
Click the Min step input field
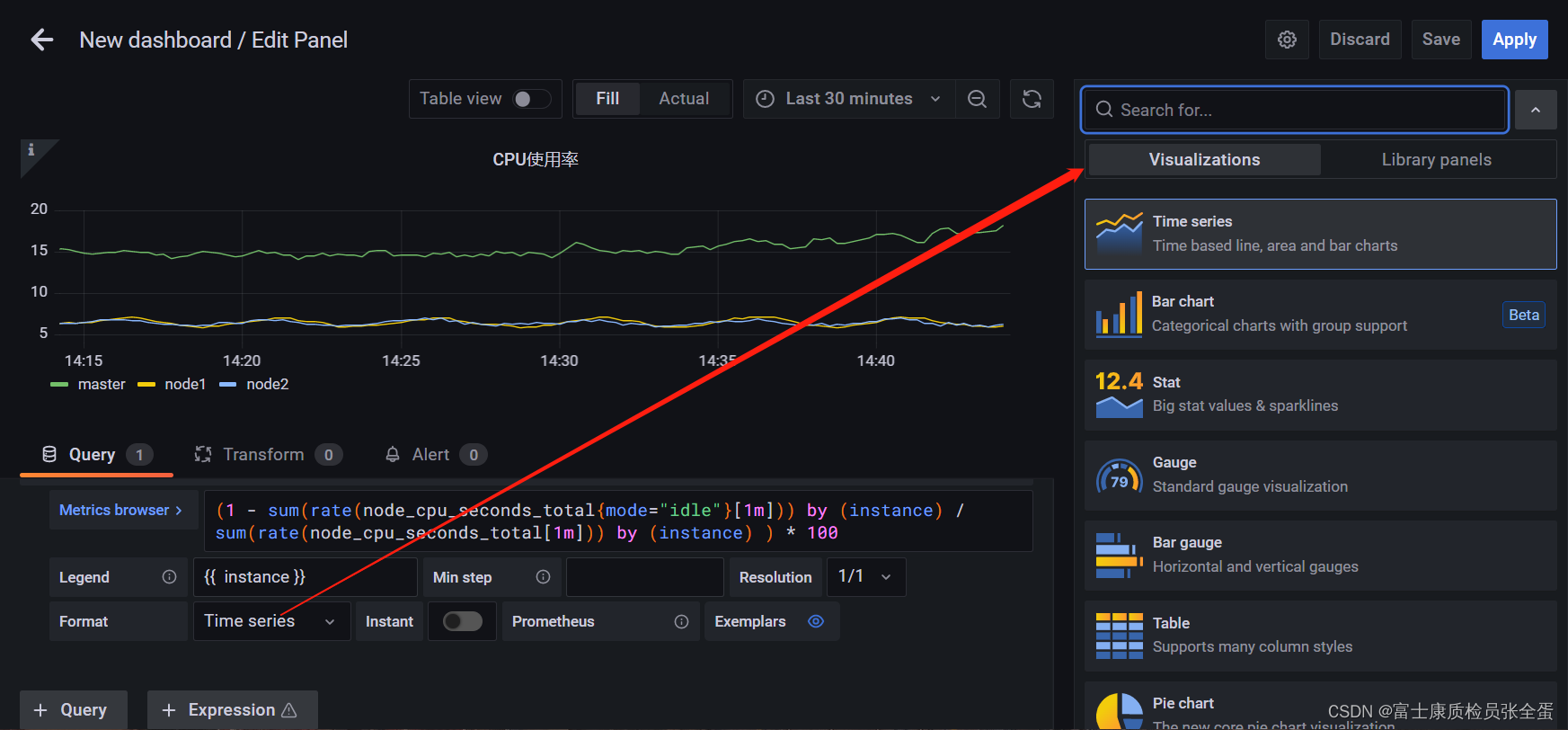click(644, 577)
